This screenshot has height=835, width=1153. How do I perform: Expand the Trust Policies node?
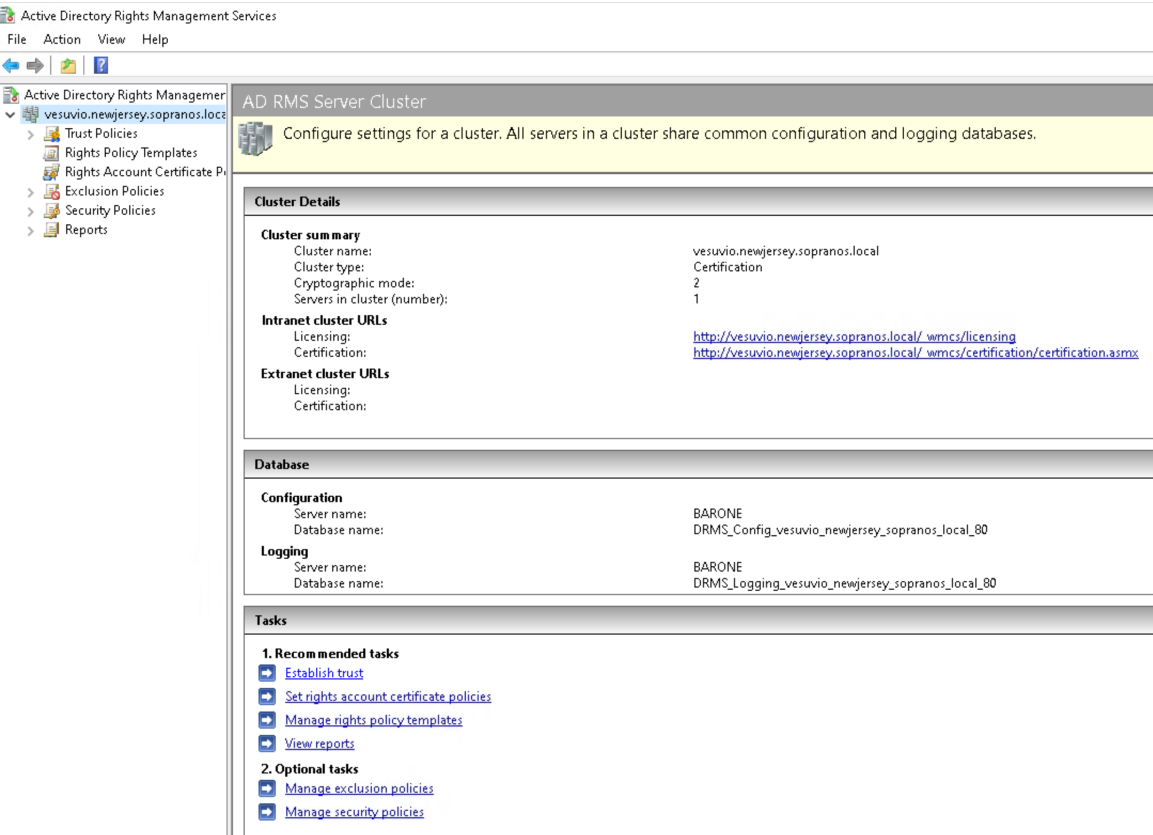(x=30, y=135)
